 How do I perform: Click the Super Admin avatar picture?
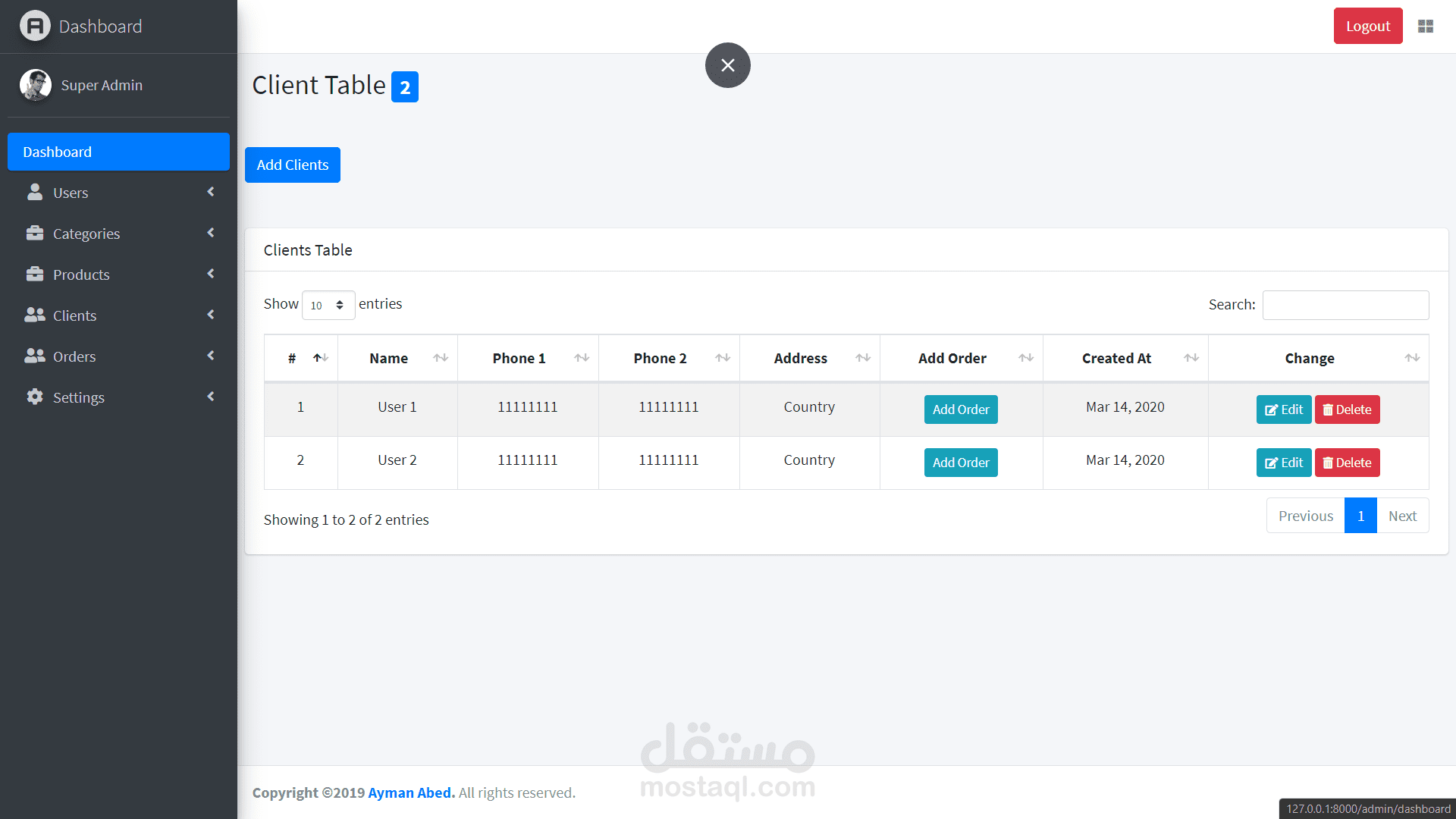[x=35, y=85]
